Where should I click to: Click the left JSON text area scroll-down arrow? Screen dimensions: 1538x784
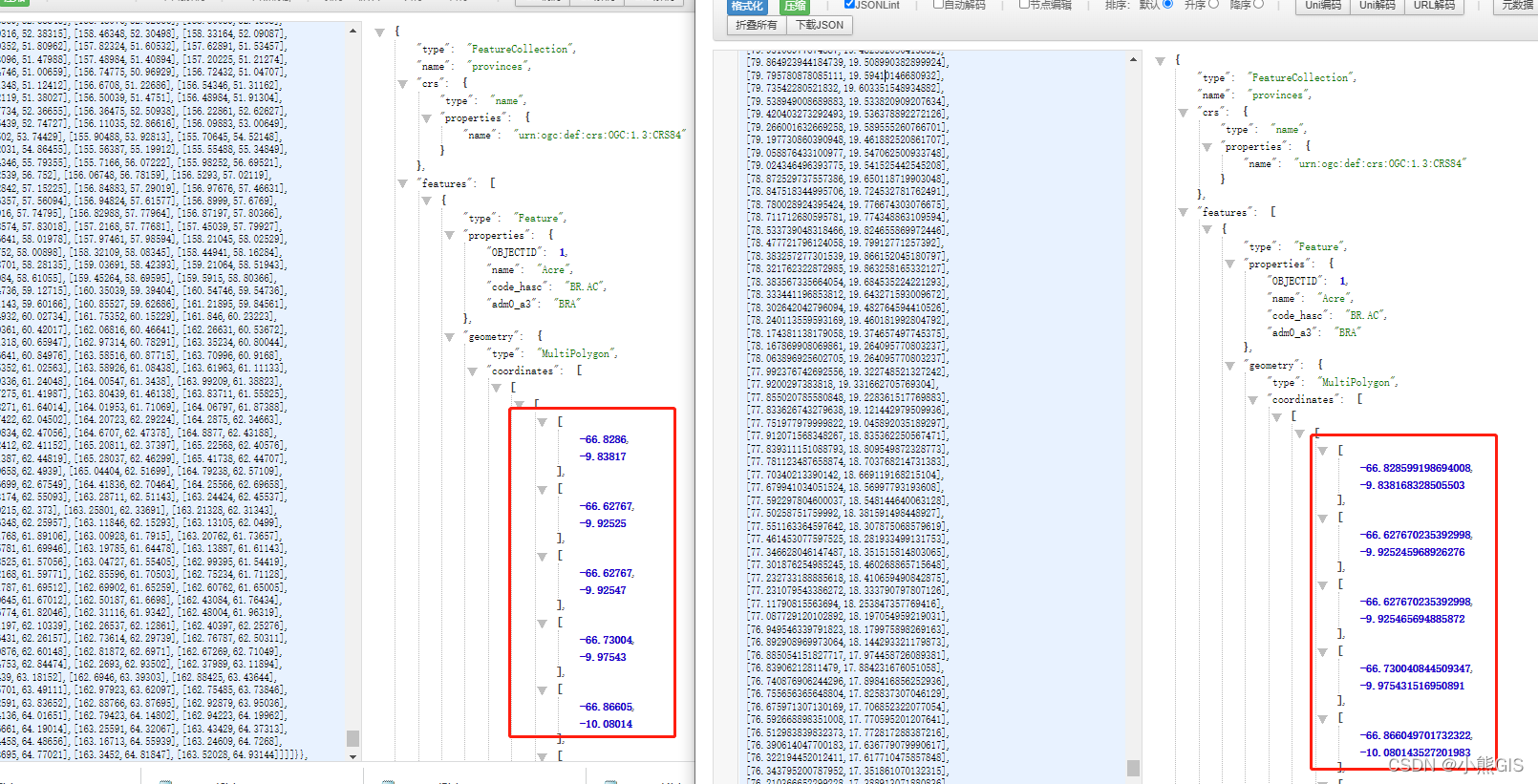[x=352, y=755]
